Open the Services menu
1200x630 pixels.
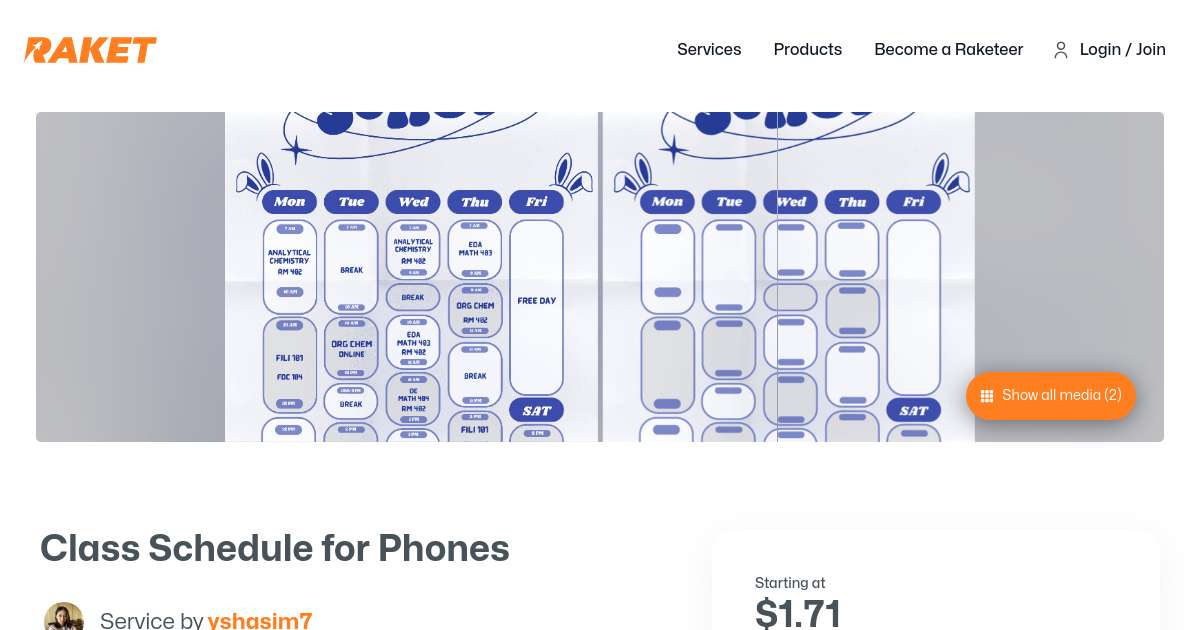coord(709,50)
